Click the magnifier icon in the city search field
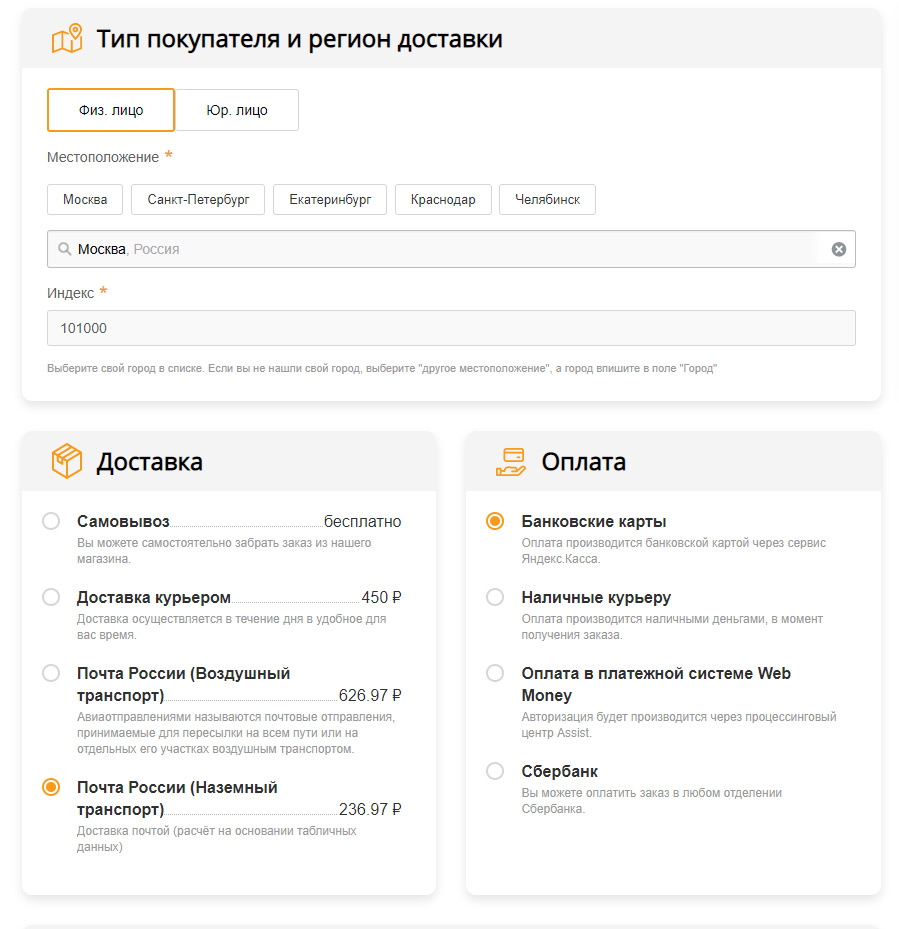Image resolution: width=899 pixels, height=929 pixels. click(66, 248)
